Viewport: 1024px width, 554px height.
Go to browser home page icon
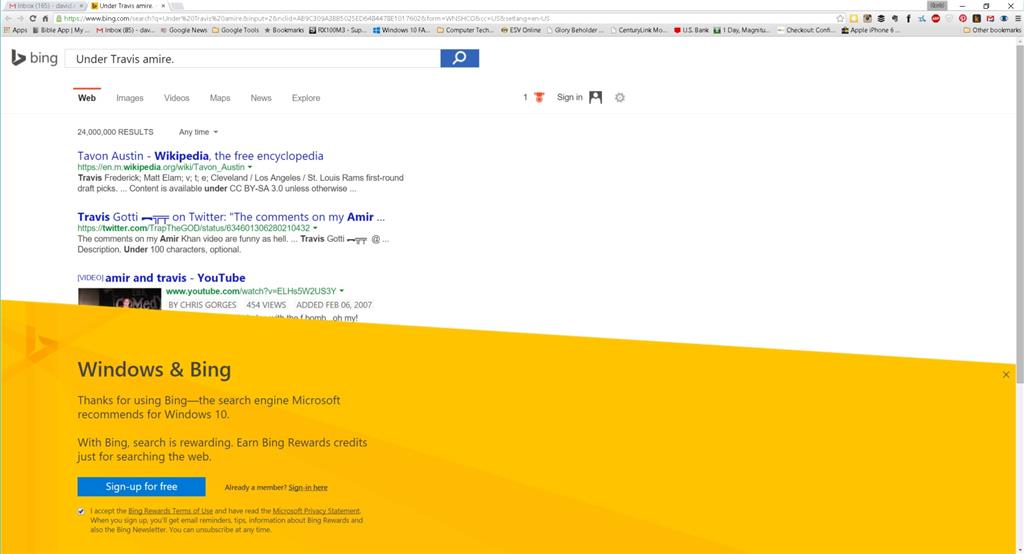[45, 18]
